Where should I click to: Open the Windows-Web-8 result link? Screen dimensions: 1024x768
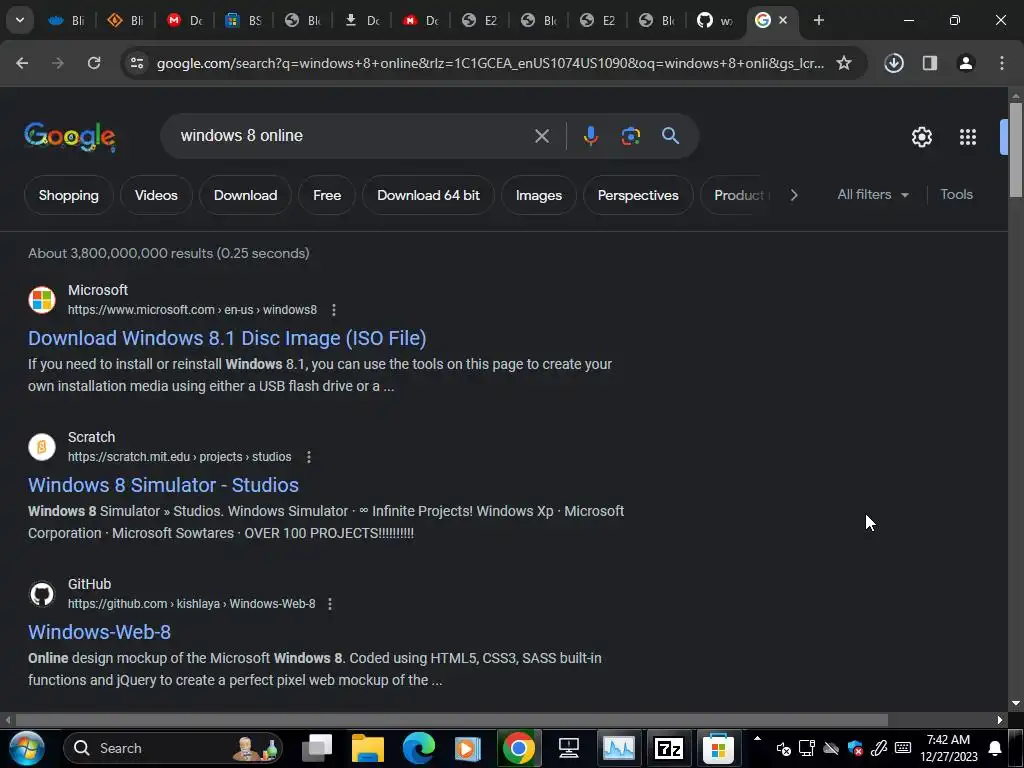(99, 632)
